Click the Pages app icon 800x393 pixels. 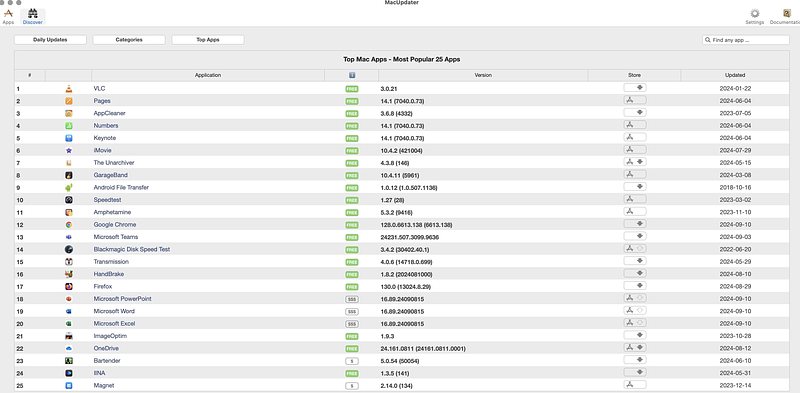pyautogui.click(x=69, y=101)
